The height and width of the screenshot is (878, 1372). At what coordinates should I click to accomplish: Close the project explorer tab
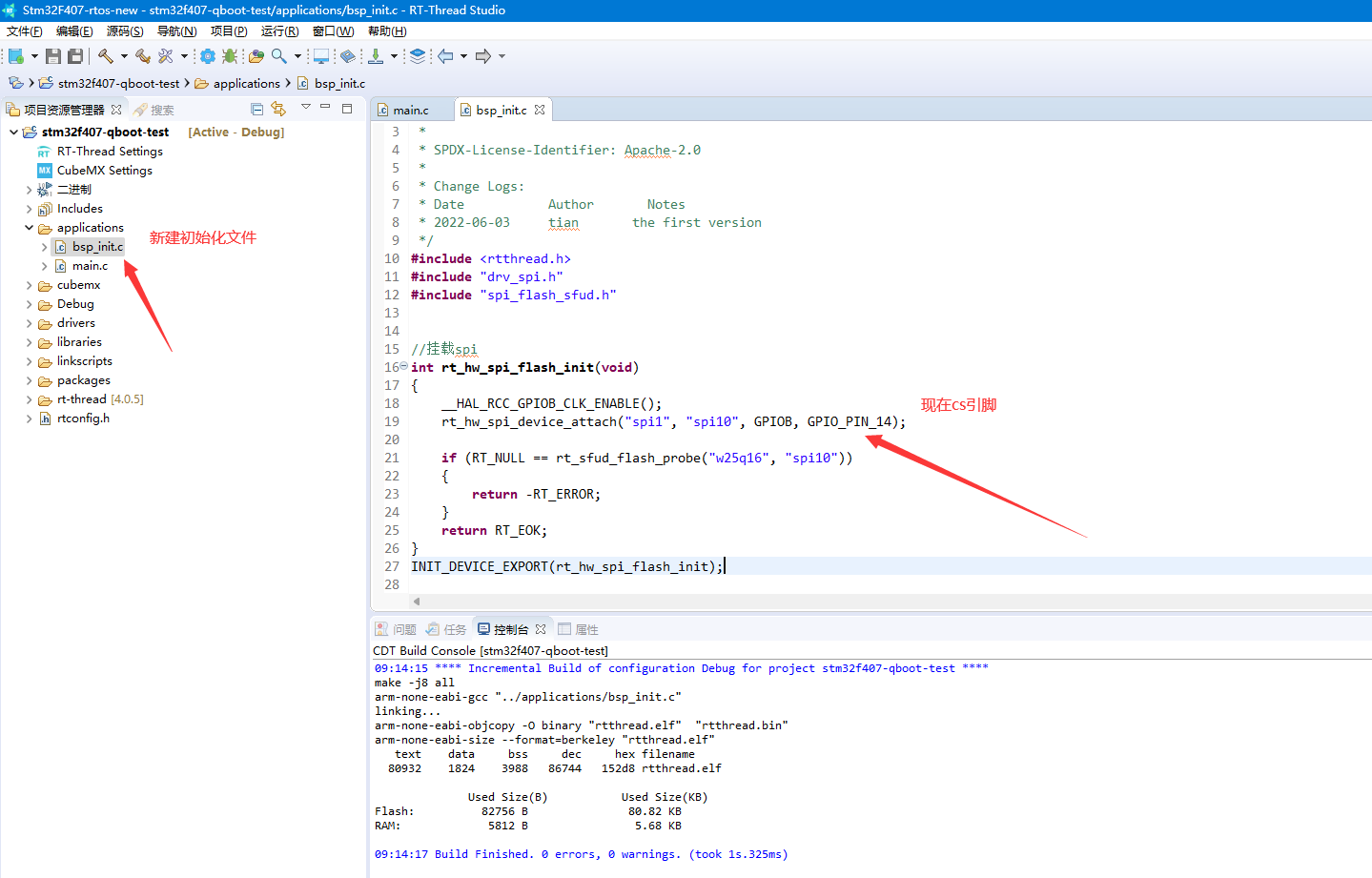[x=116, y=110]
